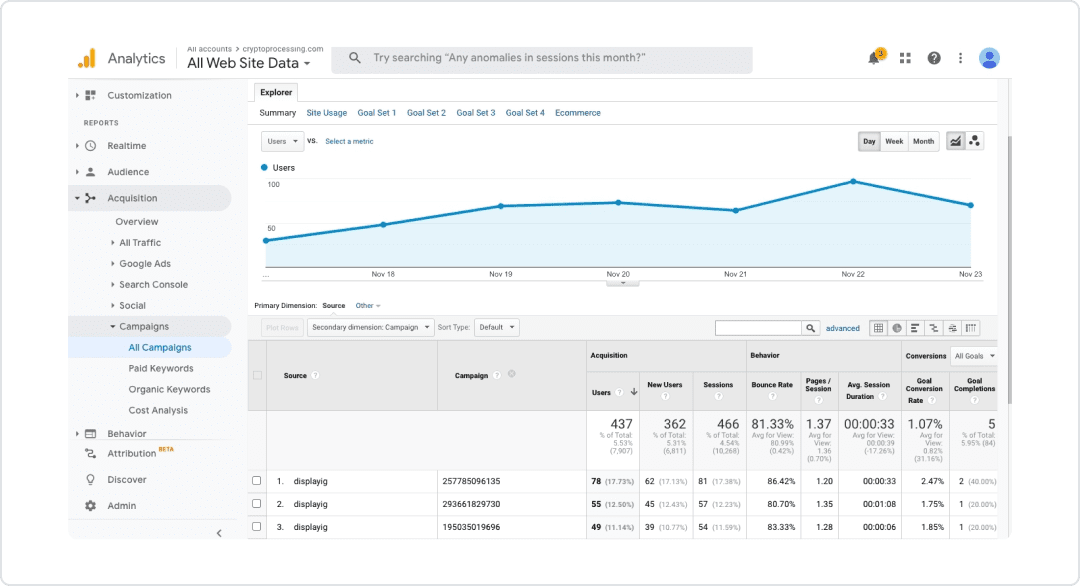The width and height of the screenshot is (1080, 586).
Task: Open the notifications bell
Action: pos(874,58)
